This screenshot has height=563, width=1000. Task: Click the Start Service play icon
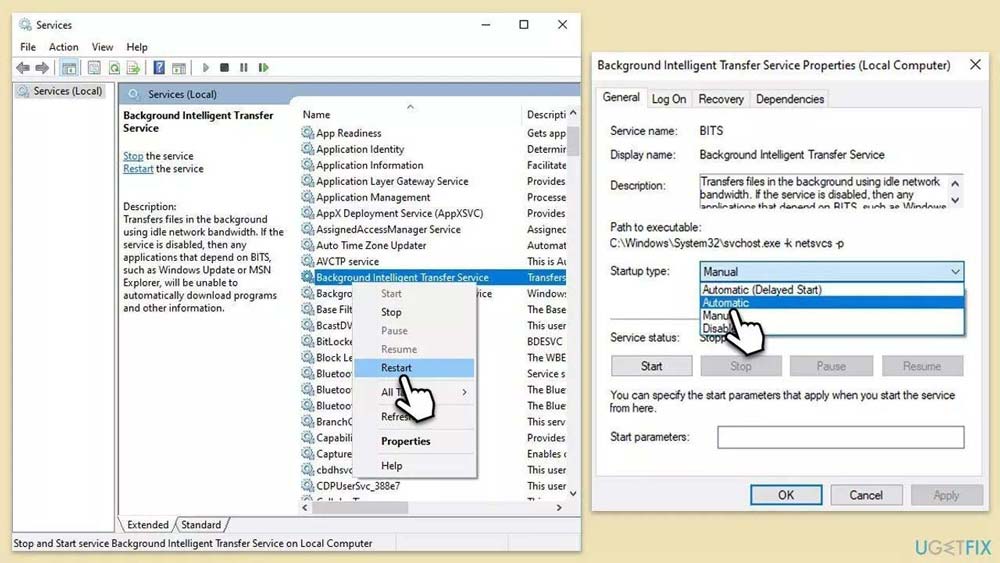pos(205,68)
